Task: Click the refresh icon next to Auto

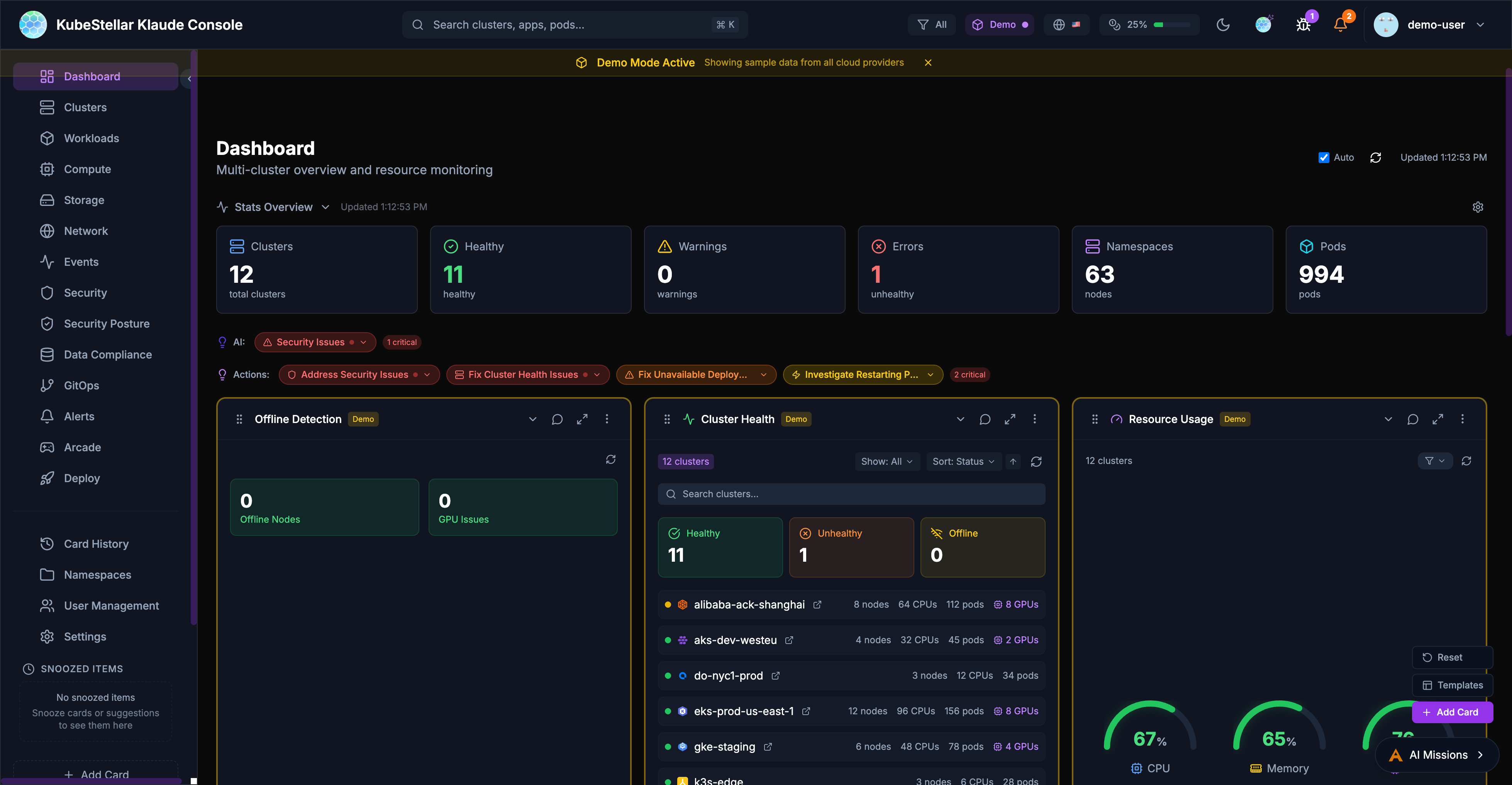Action: tap(1375, 157)
